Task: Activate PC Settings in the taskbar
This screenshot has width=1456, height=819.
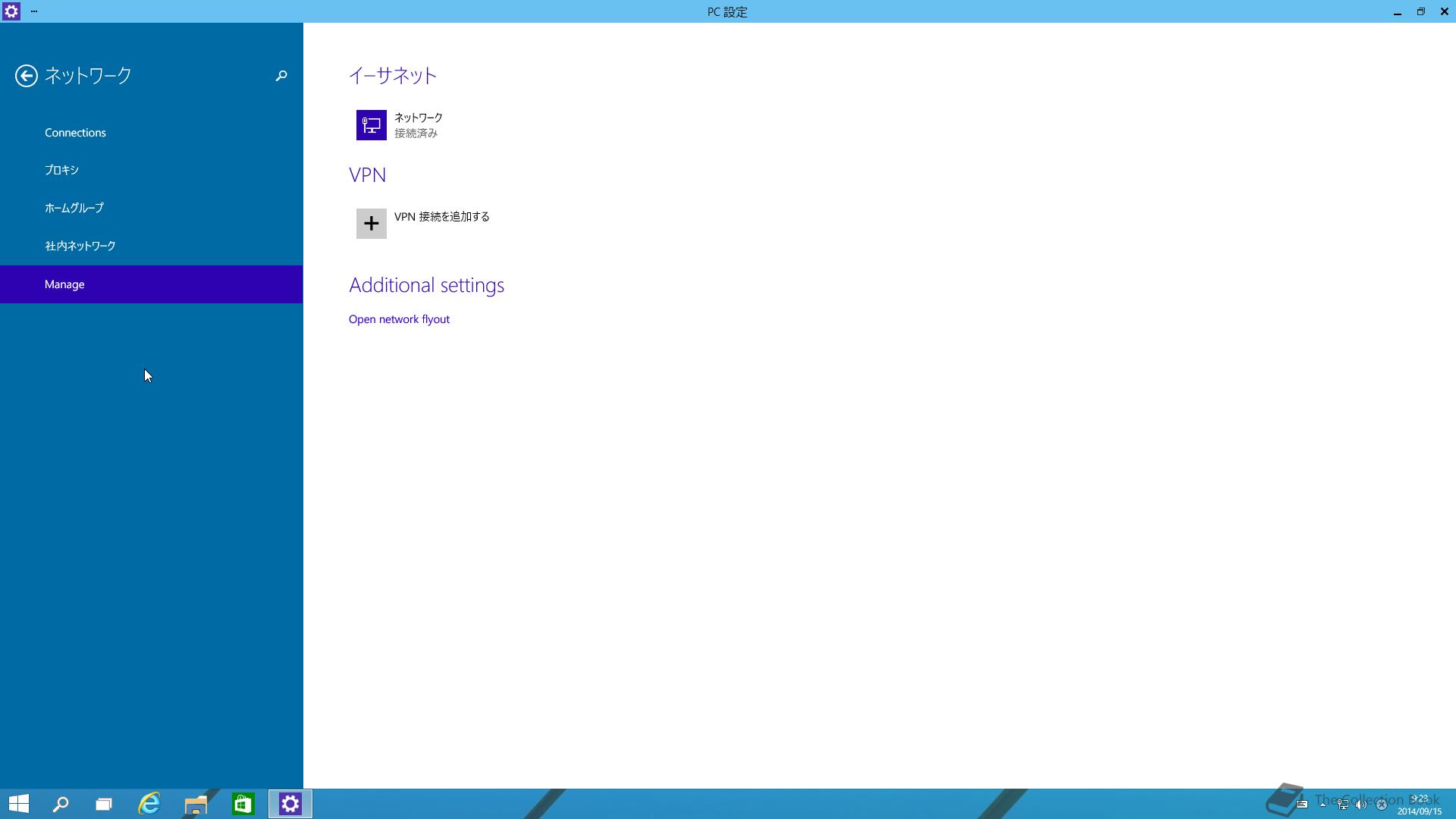Action: [x=290, y=804]
